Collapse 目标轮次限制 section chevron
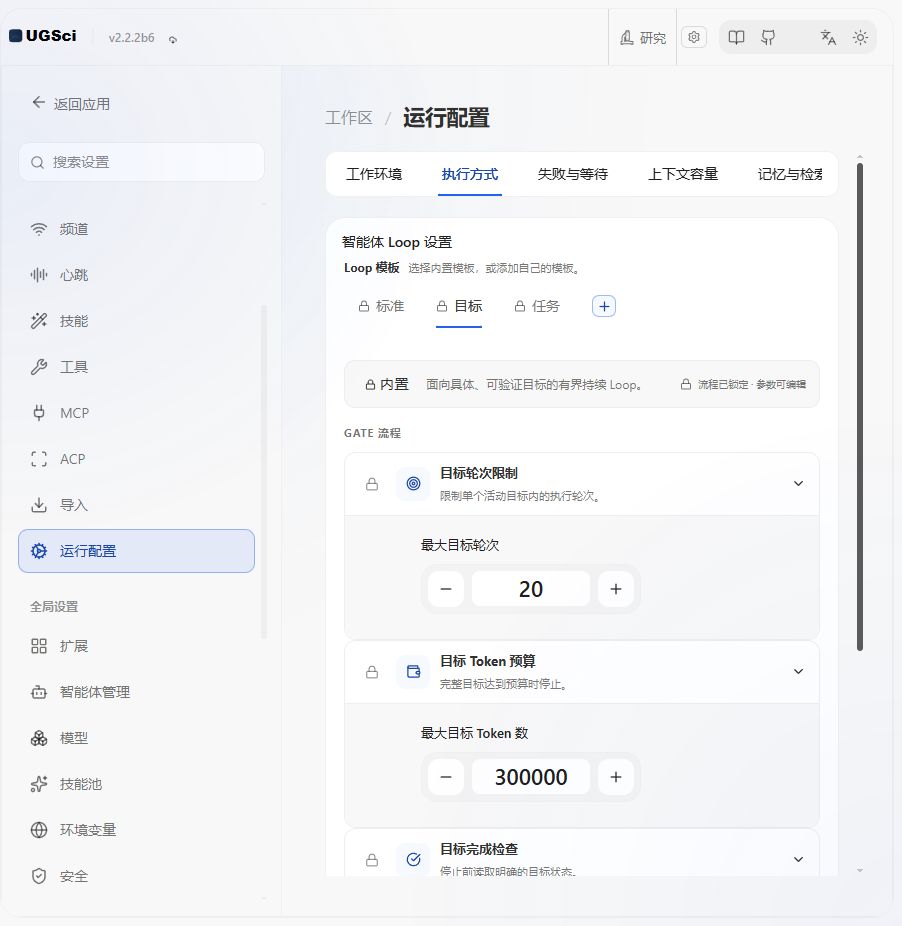902x926 pixels. 798,484
